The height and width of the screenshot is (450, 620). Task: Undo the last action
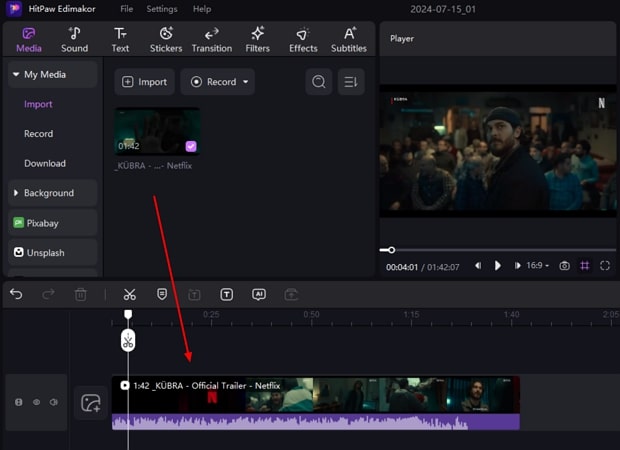(16, 294)
